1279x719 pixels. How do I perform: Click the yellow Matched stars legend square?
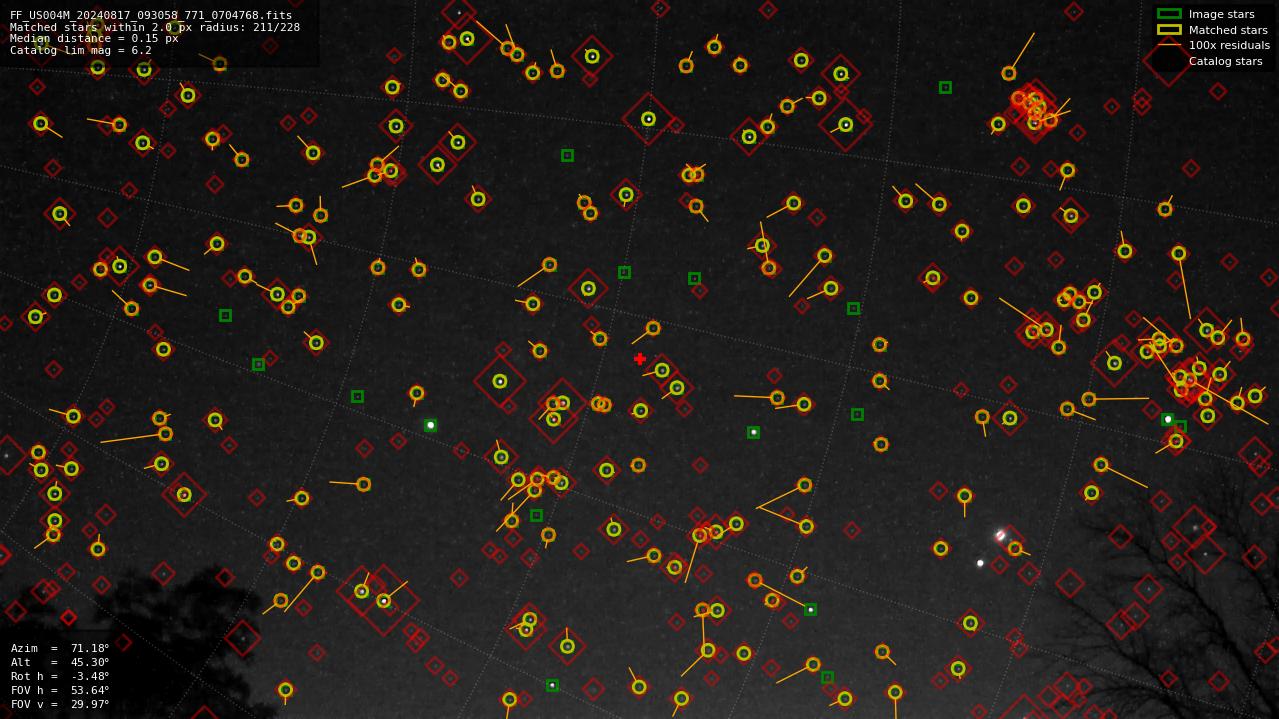(1169, 30)
